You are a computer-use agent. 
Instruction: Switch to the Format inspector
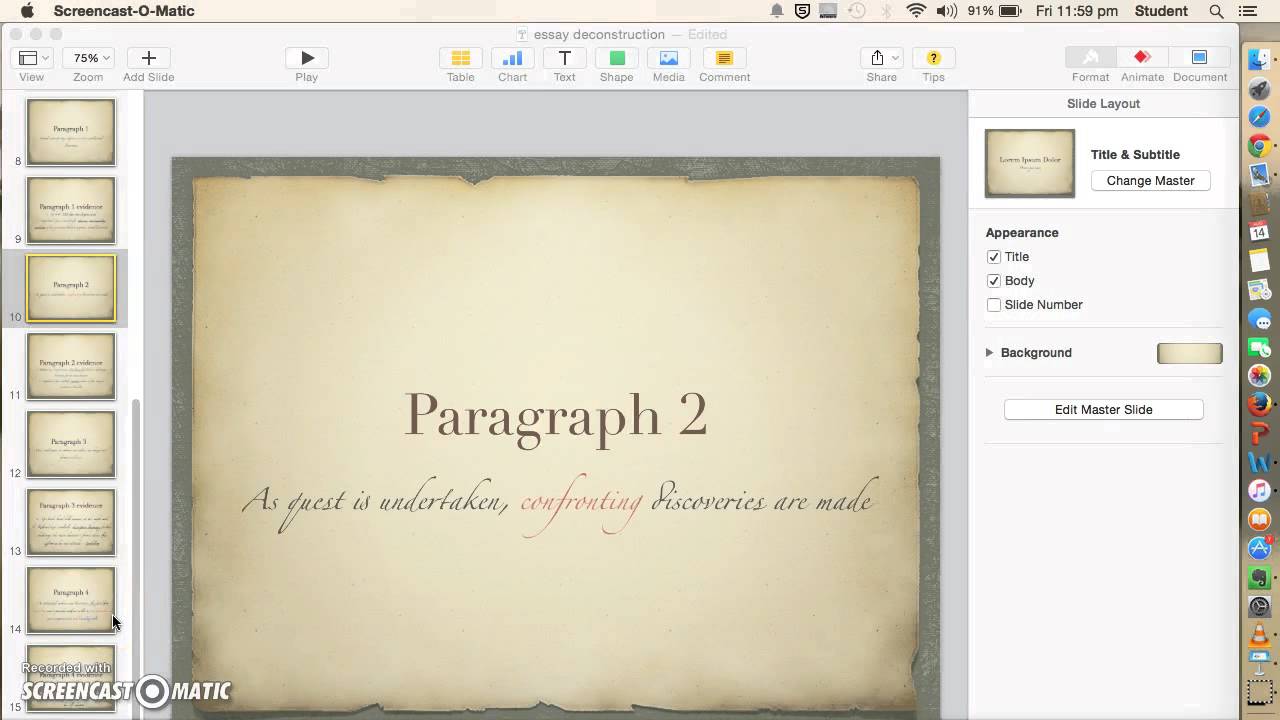point(1090,57)
